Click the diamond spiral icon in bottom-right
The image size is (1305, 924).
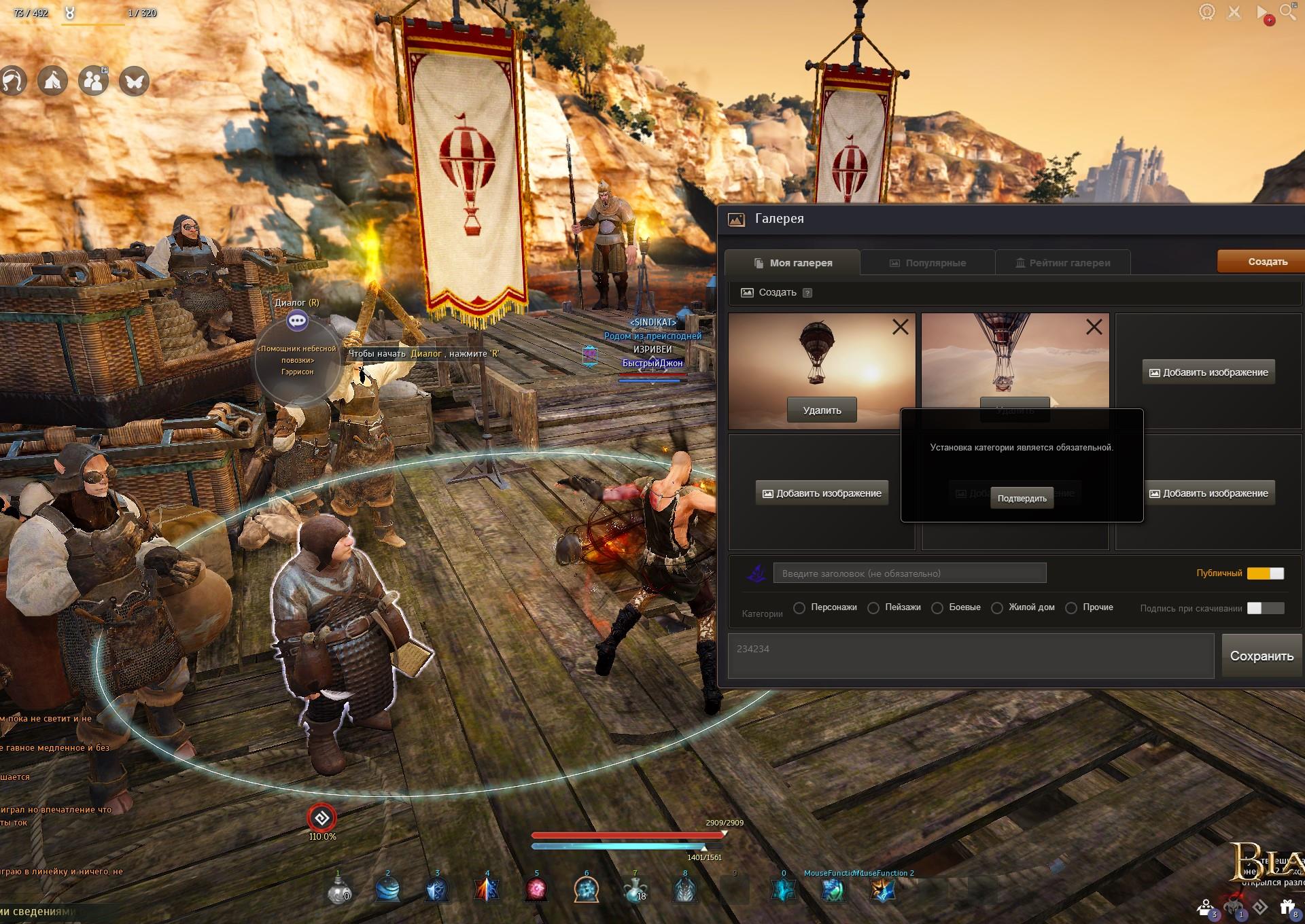coord(1260,907)
